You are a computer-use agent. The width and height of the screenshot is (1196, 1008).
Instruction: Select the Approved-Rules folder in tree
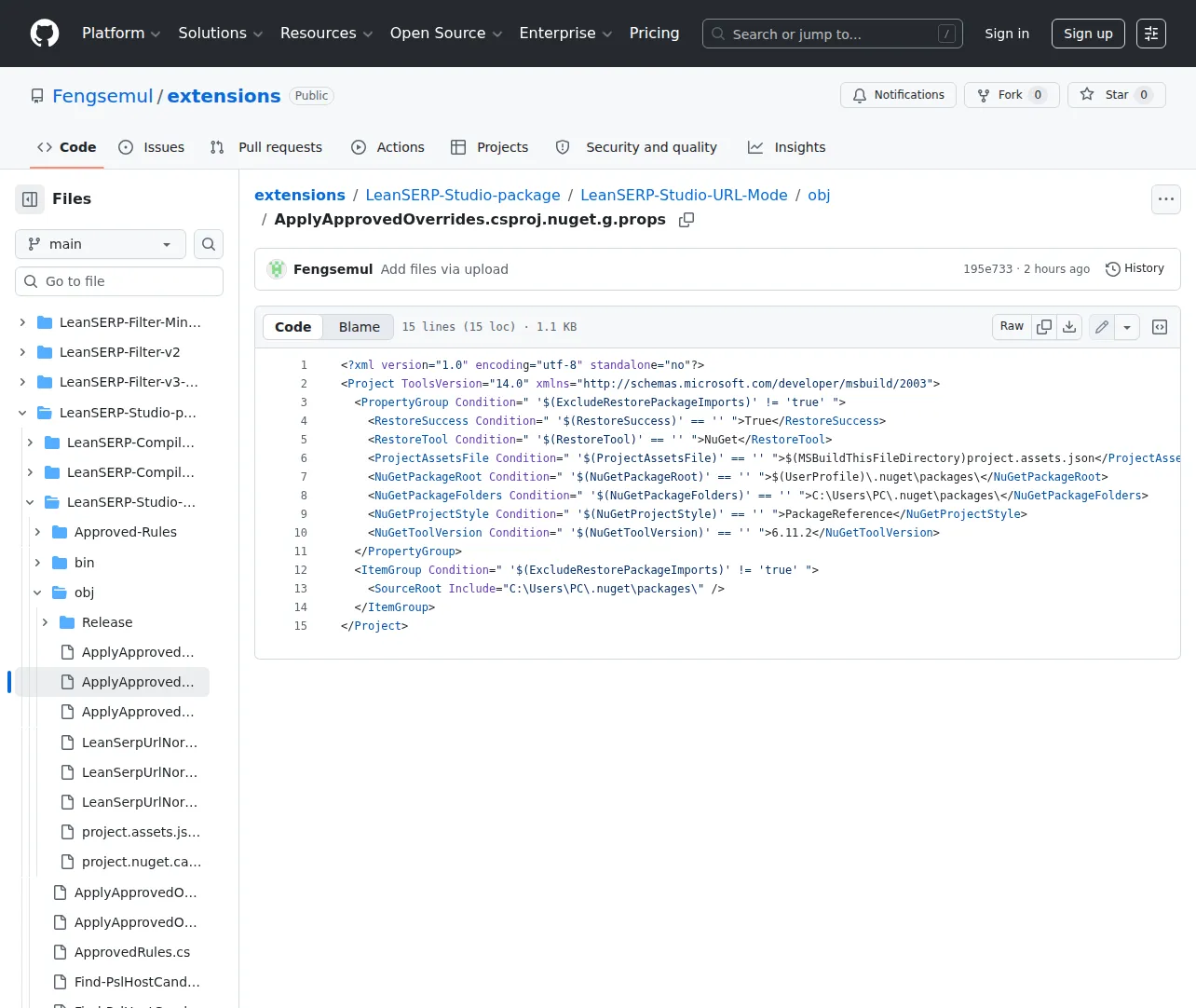click(126, 532)
